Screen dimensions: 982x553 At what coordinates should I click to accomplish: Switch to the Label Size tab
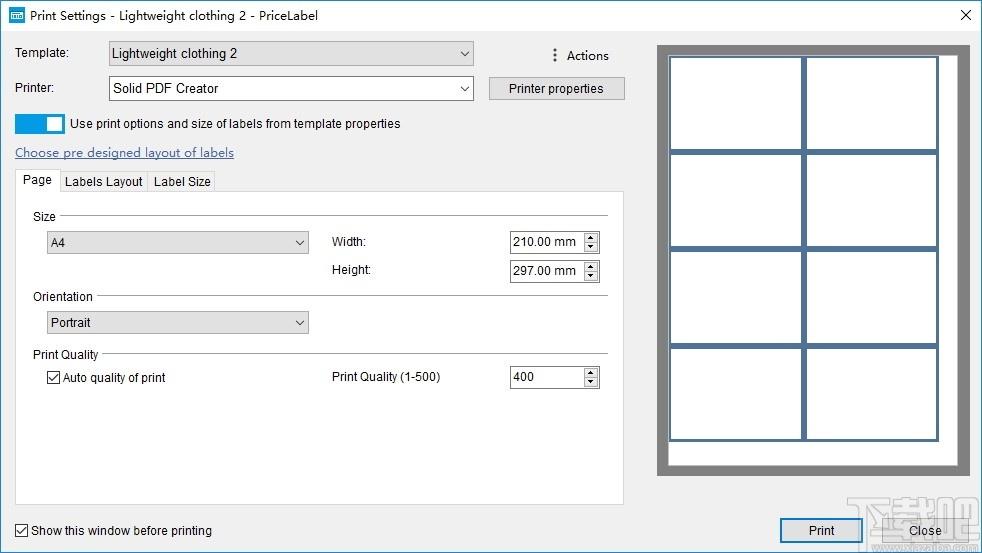(182, 182)
